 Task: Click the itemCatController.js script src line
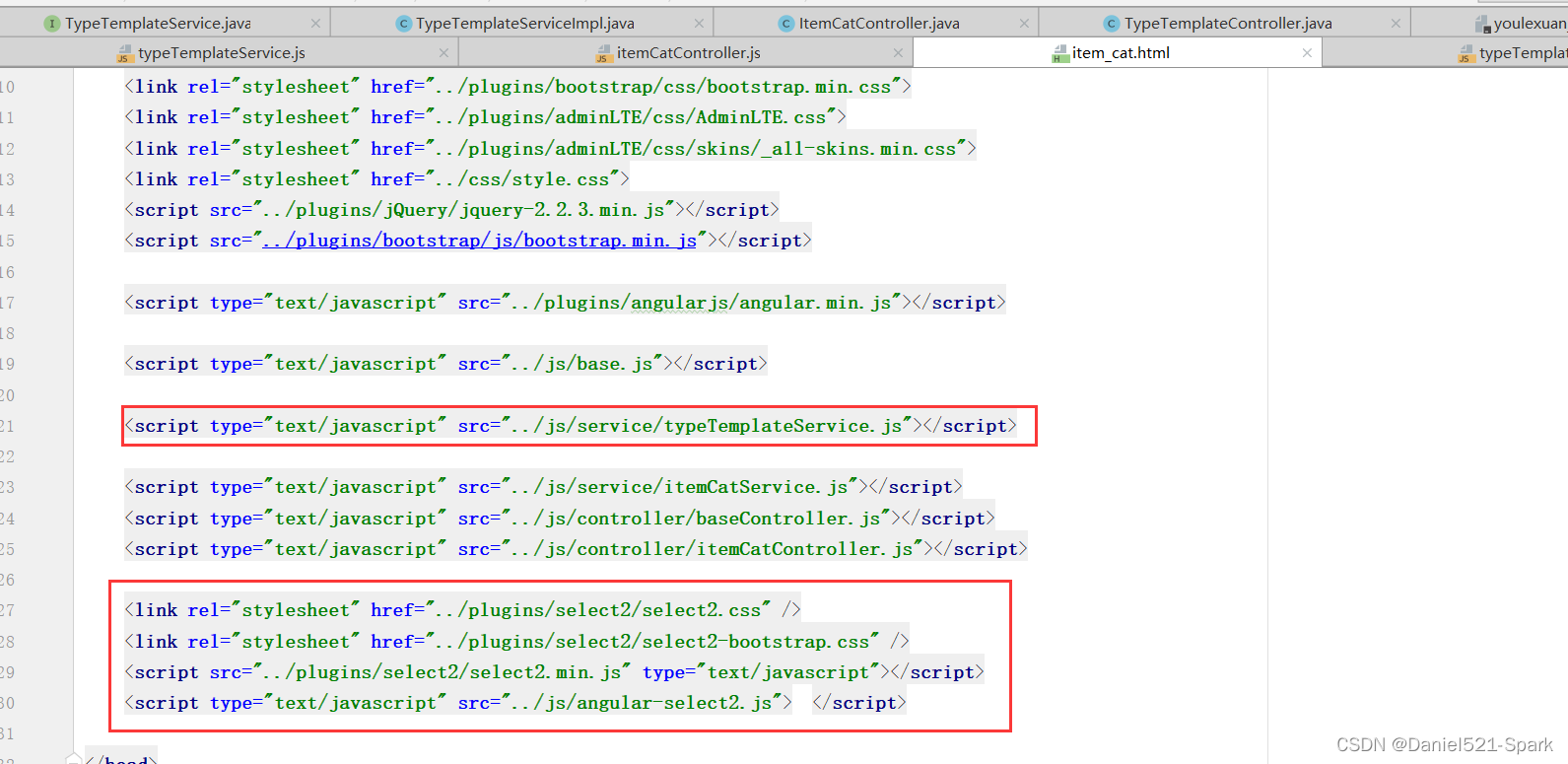(x=576, y=549)
